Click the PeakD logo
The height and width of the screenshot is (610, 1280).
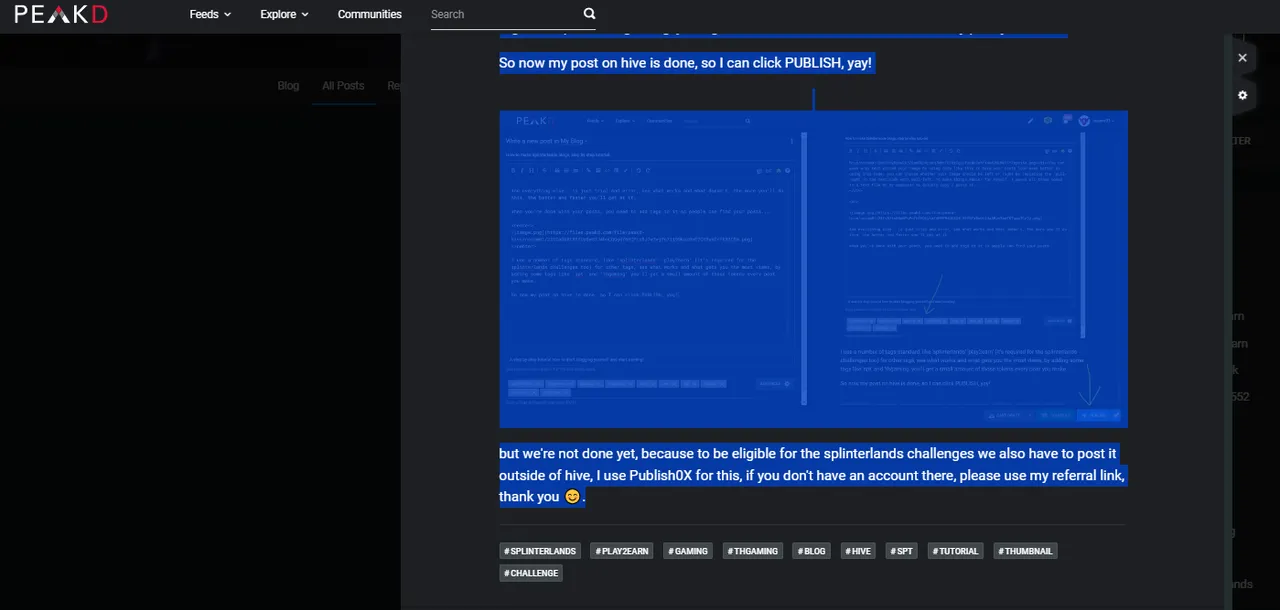(61, 14)
